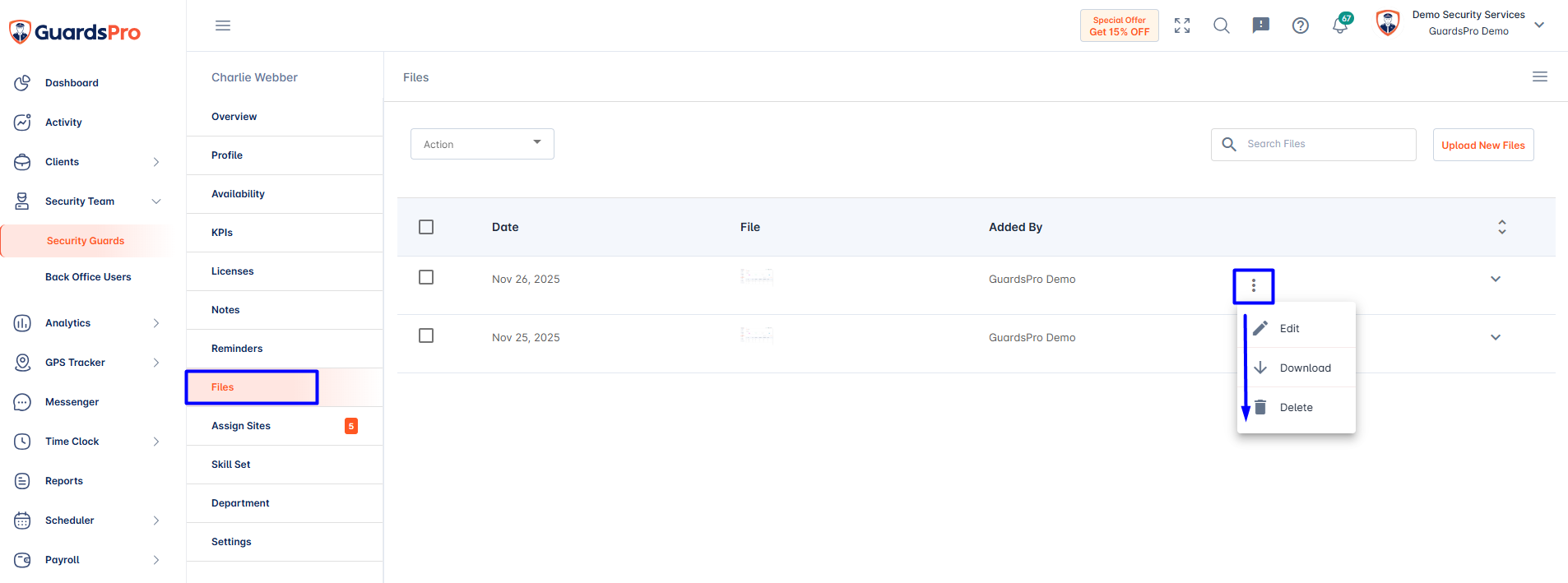1568x583 pixels.
Task: Open the top bar search icon
Action: tap(1222, 25)
